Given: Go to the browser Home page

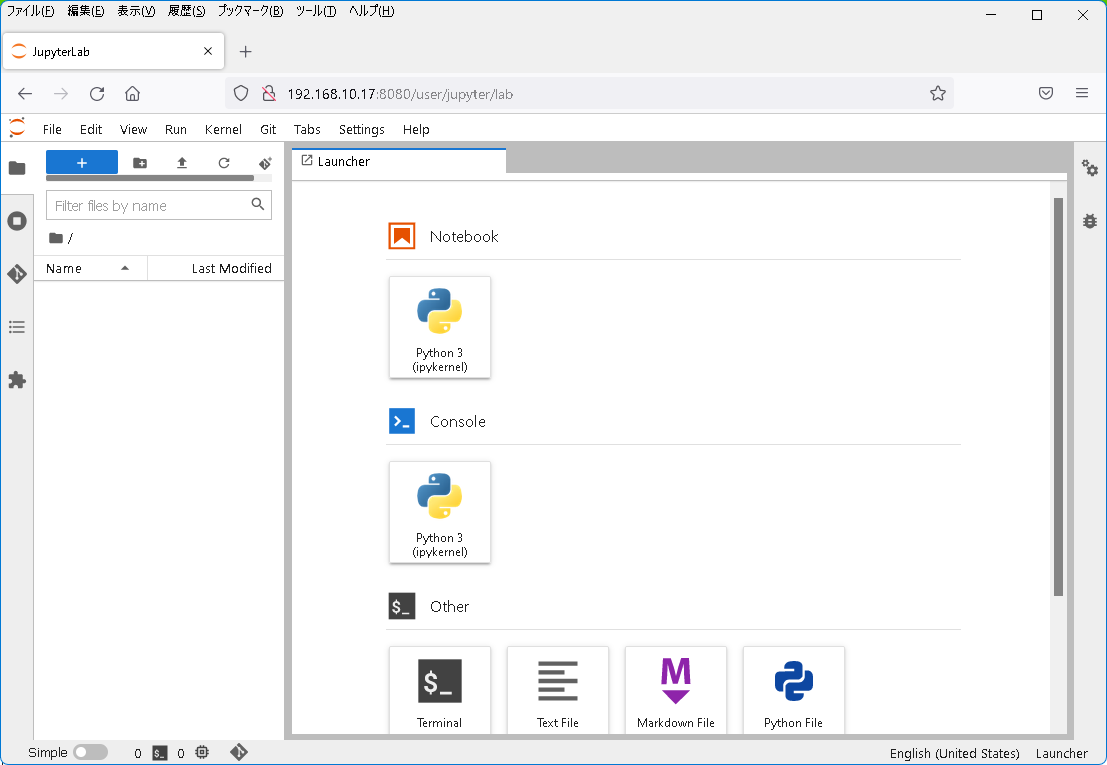Looking at the screenshot, I should click(133, 94).
